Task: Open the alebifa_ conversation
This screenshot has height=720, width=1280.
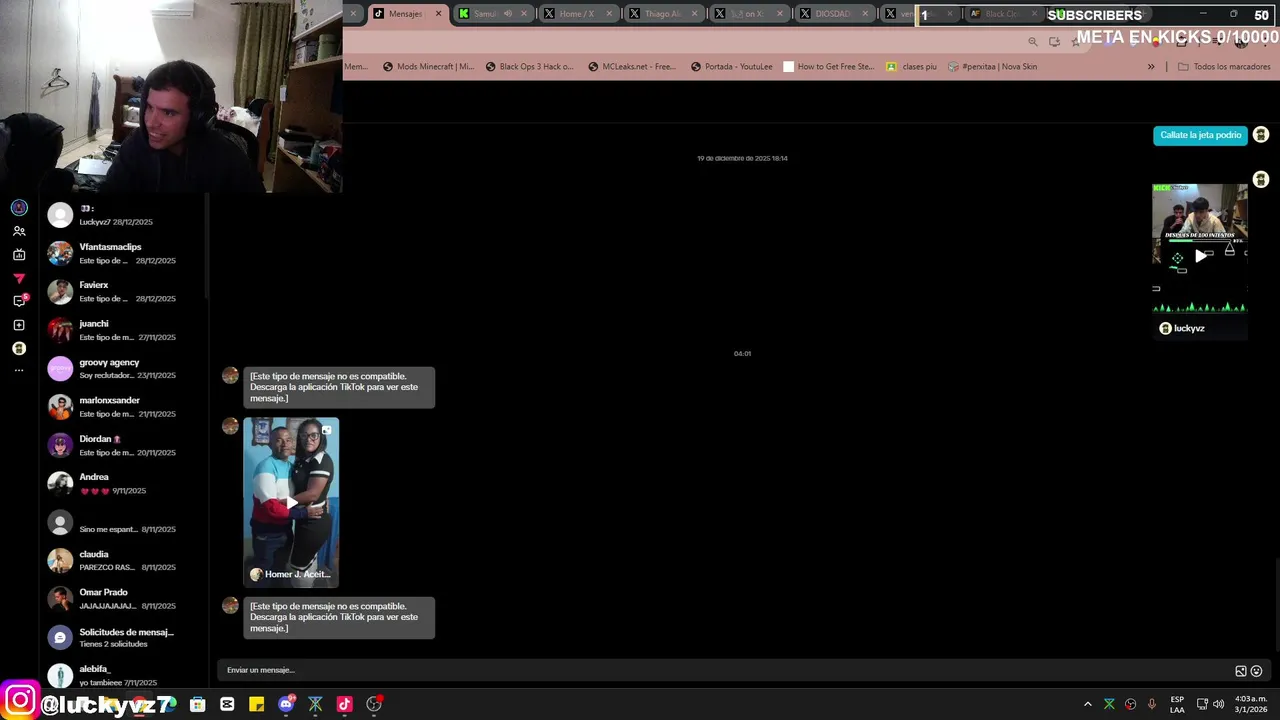Action: point(125,676)
